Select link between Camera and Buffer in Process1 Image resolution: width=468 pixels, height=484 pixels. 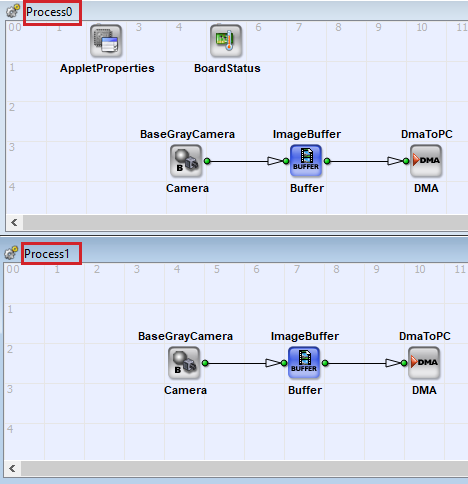pyautogui.click(x=237, y=363)
